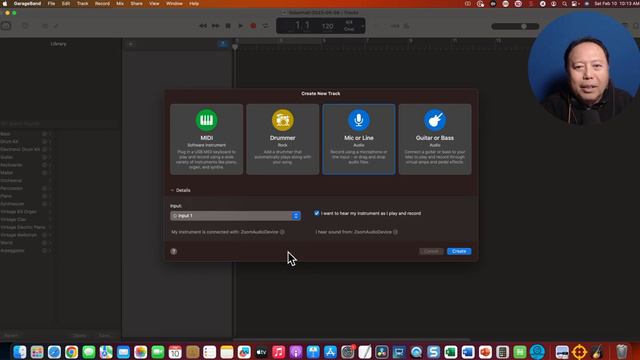Toggle the input channel format button
The width and height of the screenshot is (640, 360).
click(175, 216)
